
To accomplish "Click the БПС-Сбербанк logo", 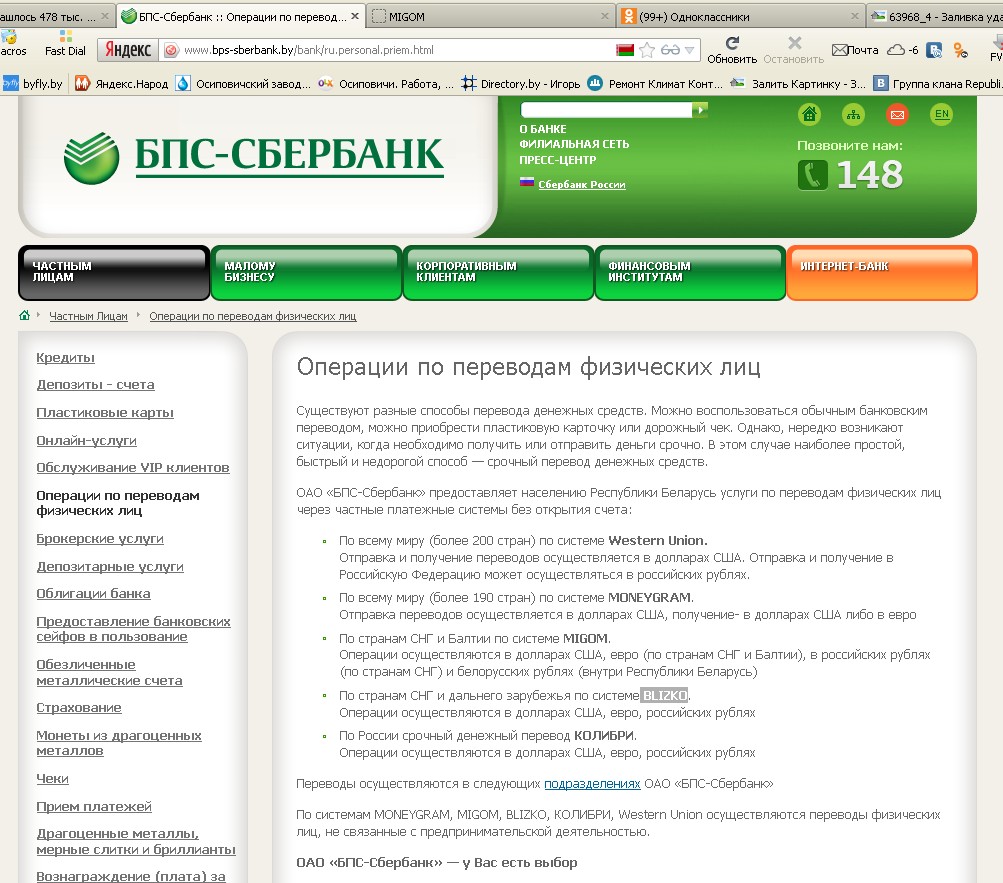I will pos(254,157).
